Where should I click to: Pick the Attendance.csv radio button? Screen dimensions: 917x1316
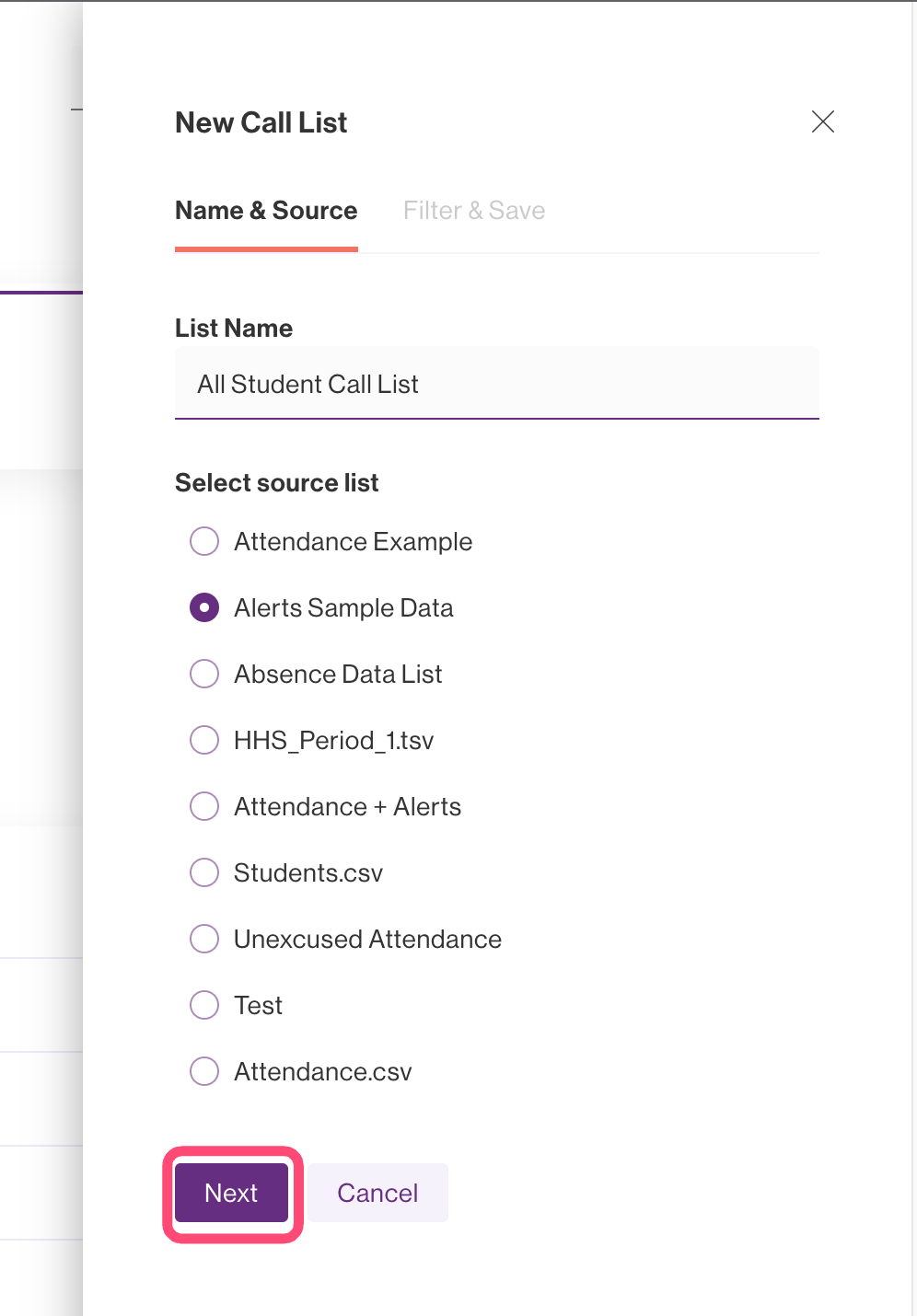pos(204,1071)
